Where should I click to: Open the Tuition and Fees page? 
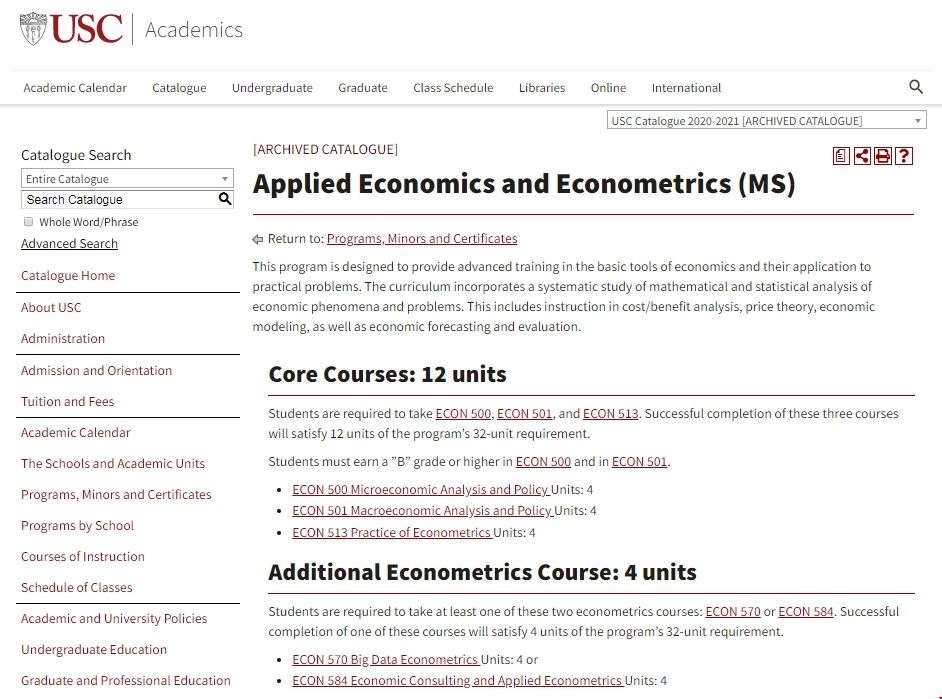pyautogui.click(x=67, y=401)
